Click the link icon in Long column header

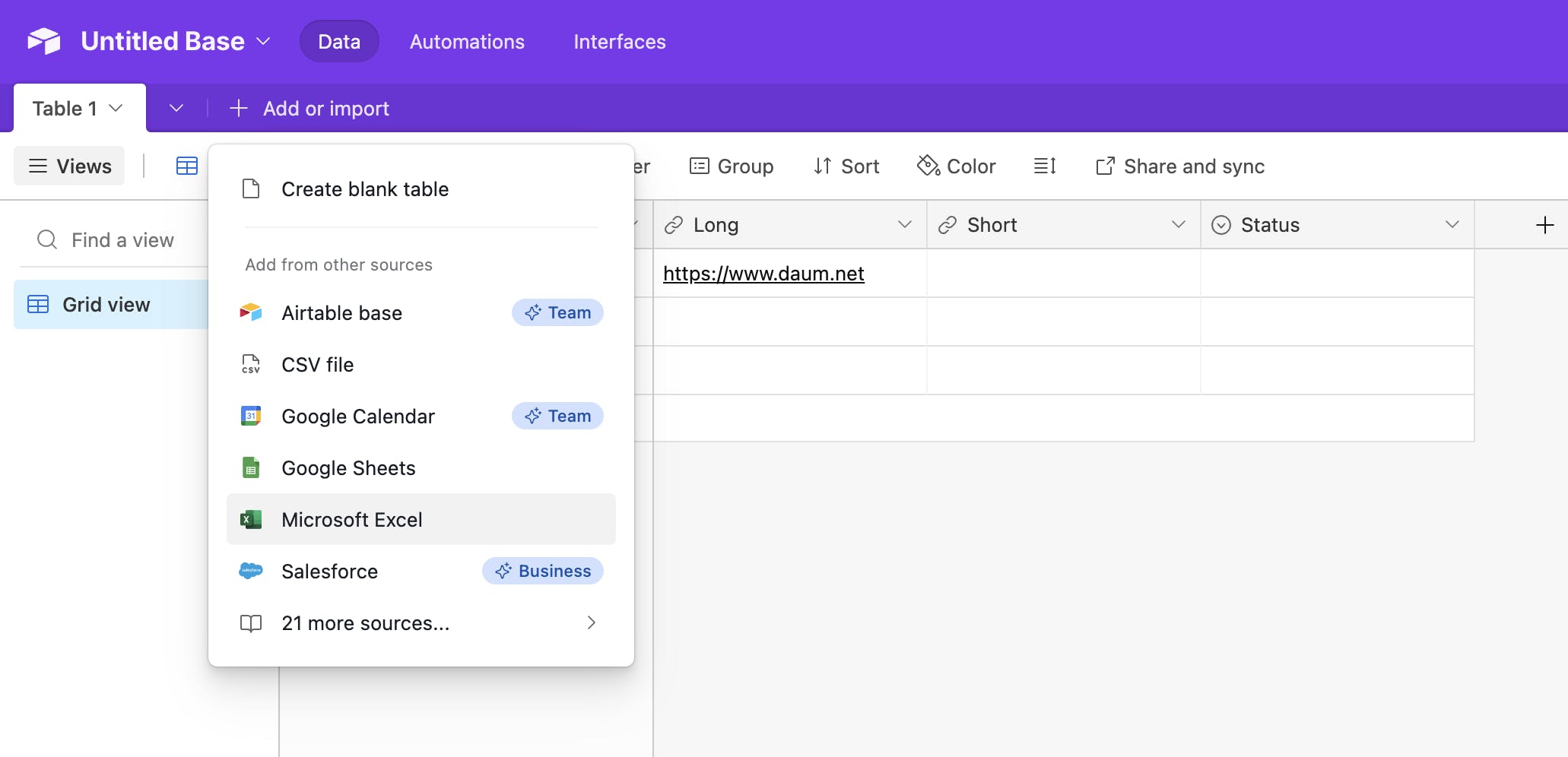pyautogui.click(x=674, y=225)
